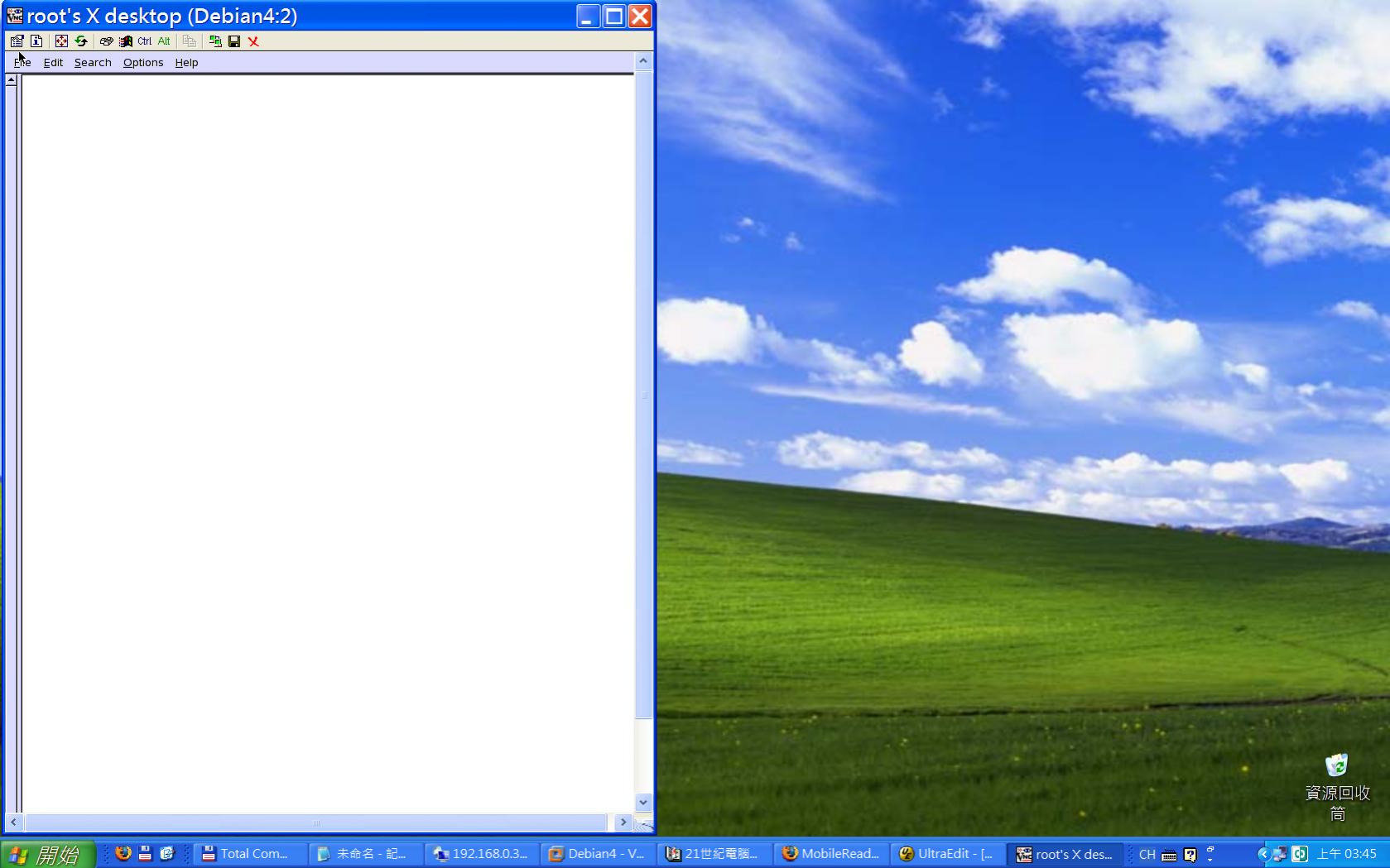Disconnect with the red X toolbar icon

tap(254, 41)
